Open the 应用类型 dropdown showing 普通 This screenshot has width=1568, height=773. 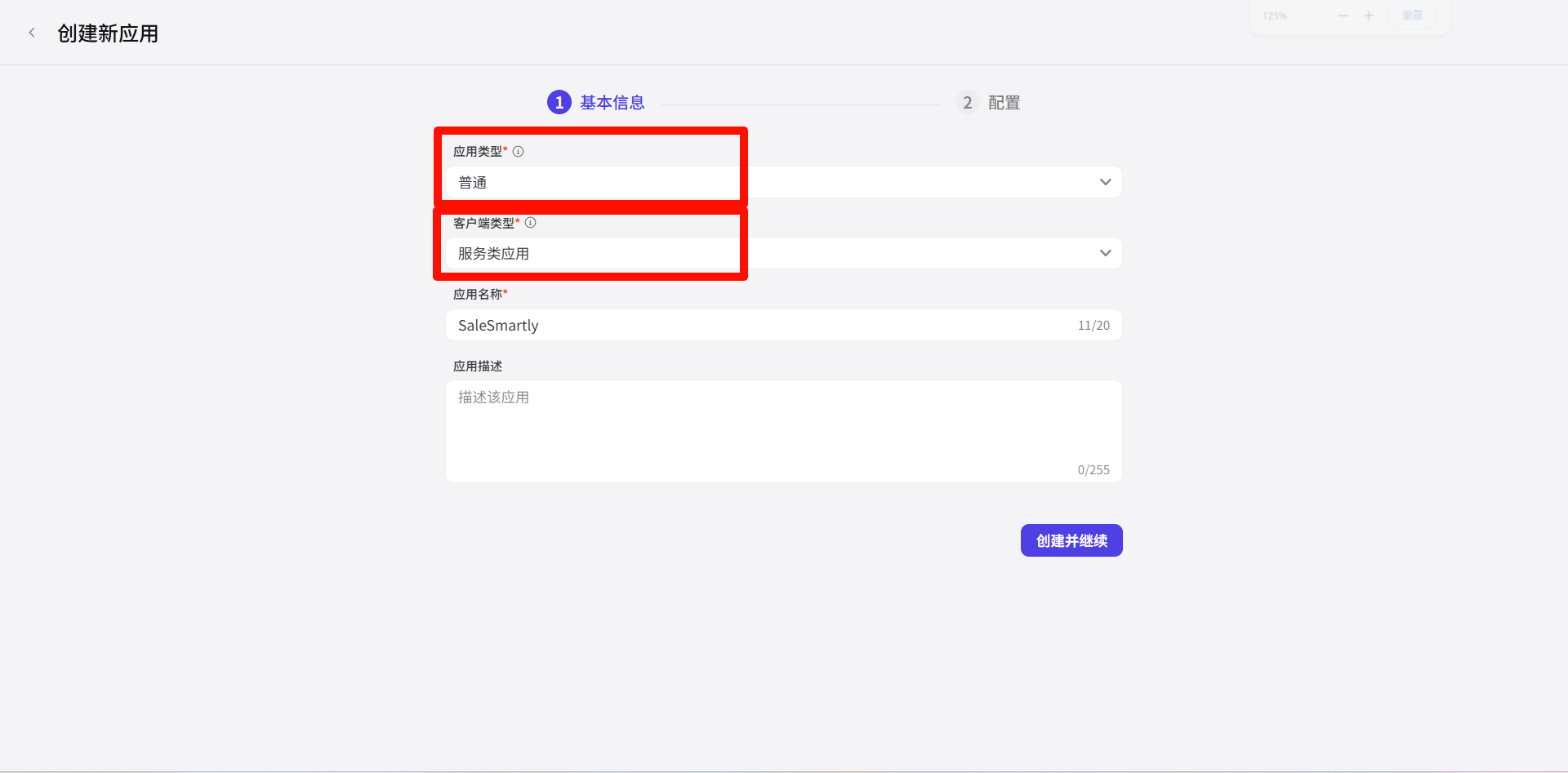pyautogui.click(x=782, y=182)
